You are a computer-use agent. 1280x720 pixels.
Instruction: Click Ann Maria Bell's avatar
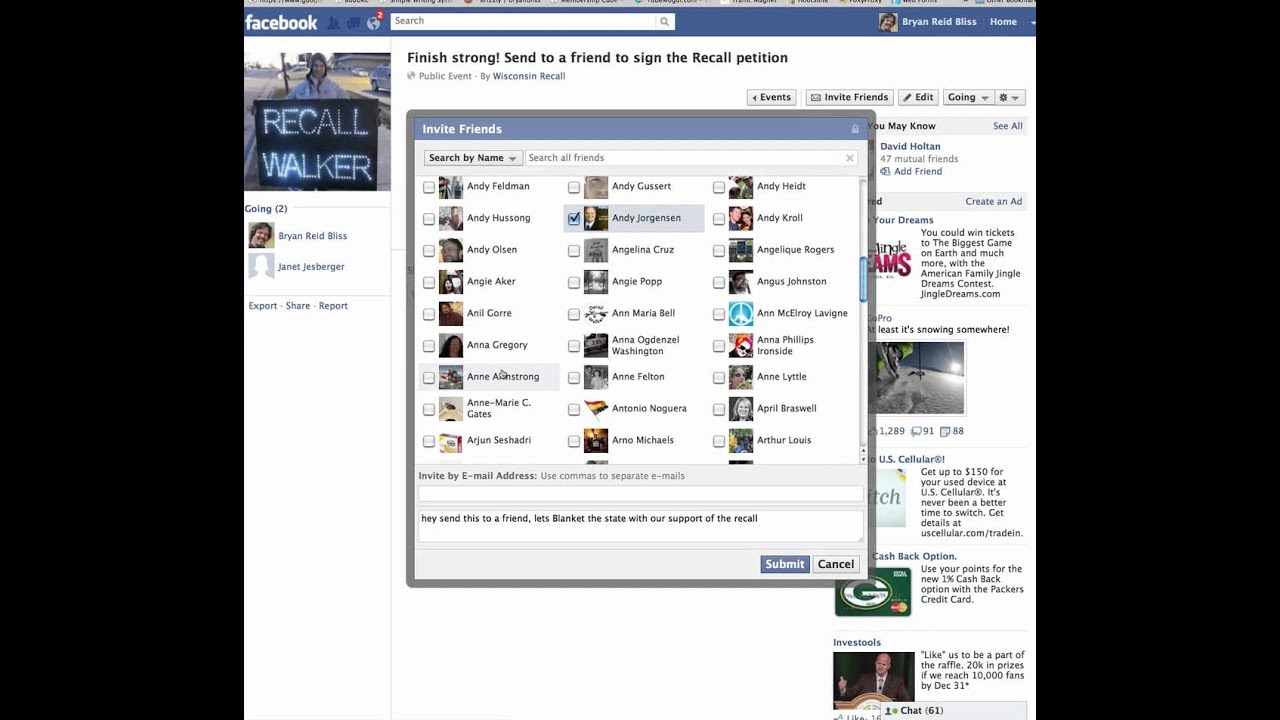pos(596,314)
